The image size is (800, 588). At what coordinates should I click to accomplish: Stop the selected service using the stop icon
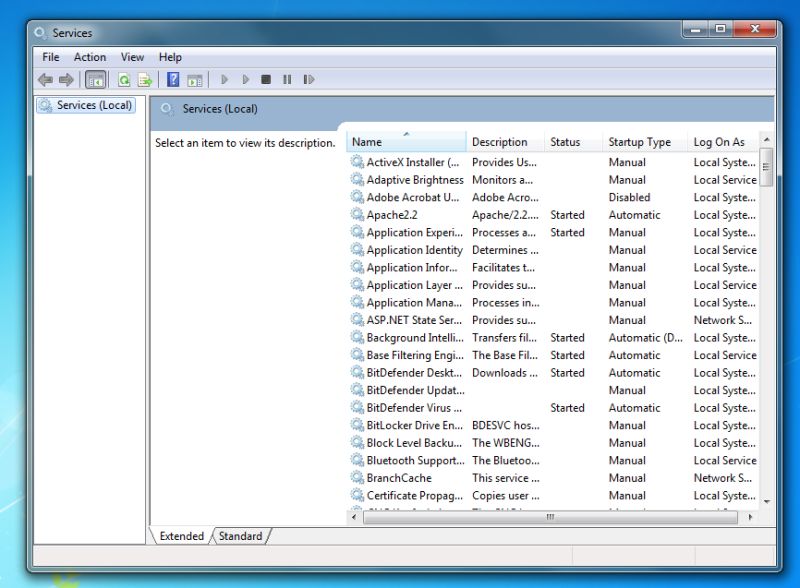(x=265, y=79)
